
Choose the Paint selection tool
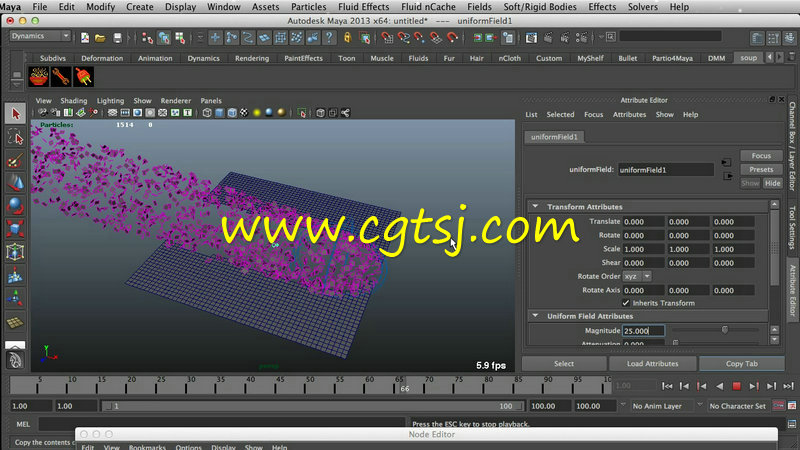point(15,161)
